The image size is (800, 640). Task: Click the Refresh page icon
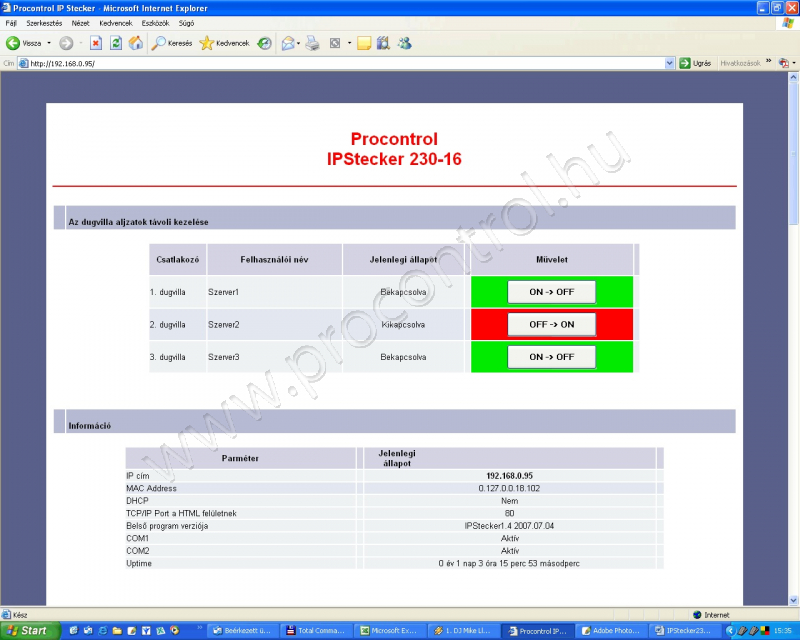coord(116,43)
